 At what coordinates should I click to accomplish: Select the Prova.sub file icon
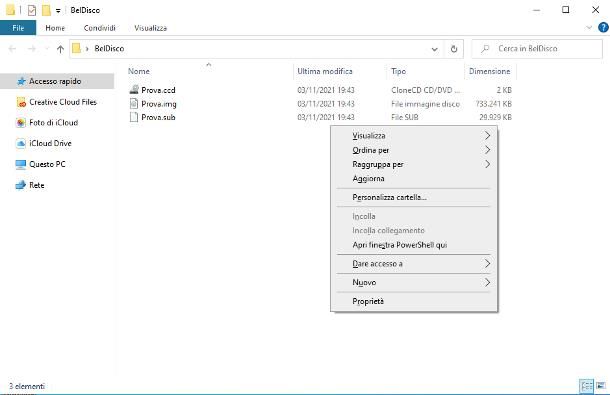(x=134, y=117)
